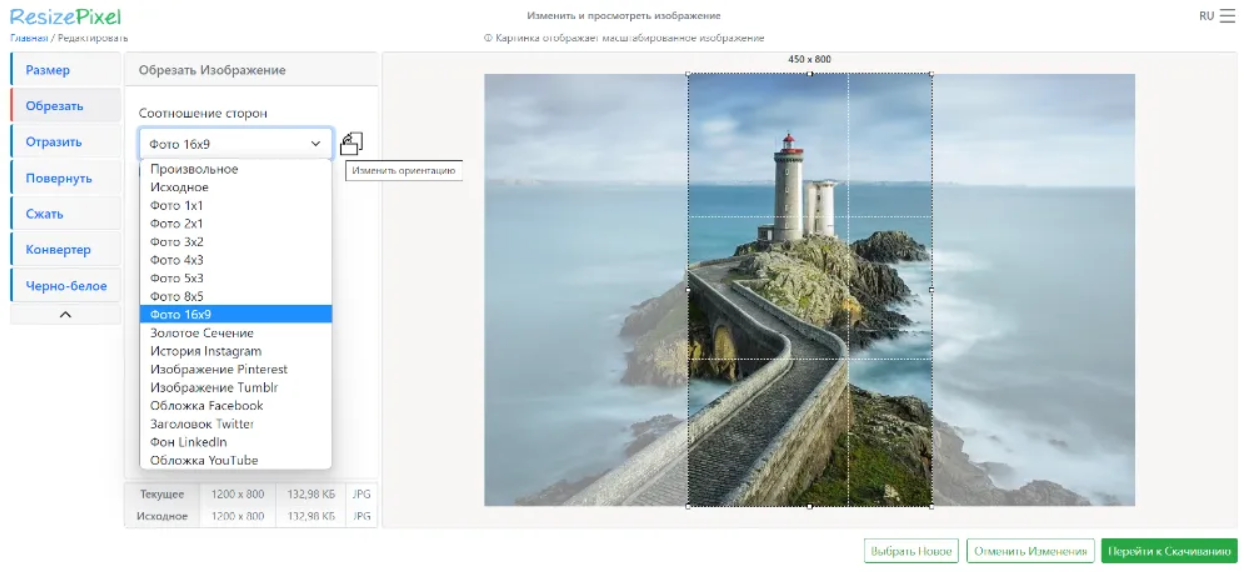Open the hamburger menu next to RU
1244x572 pixels.
pos(1227,16)
